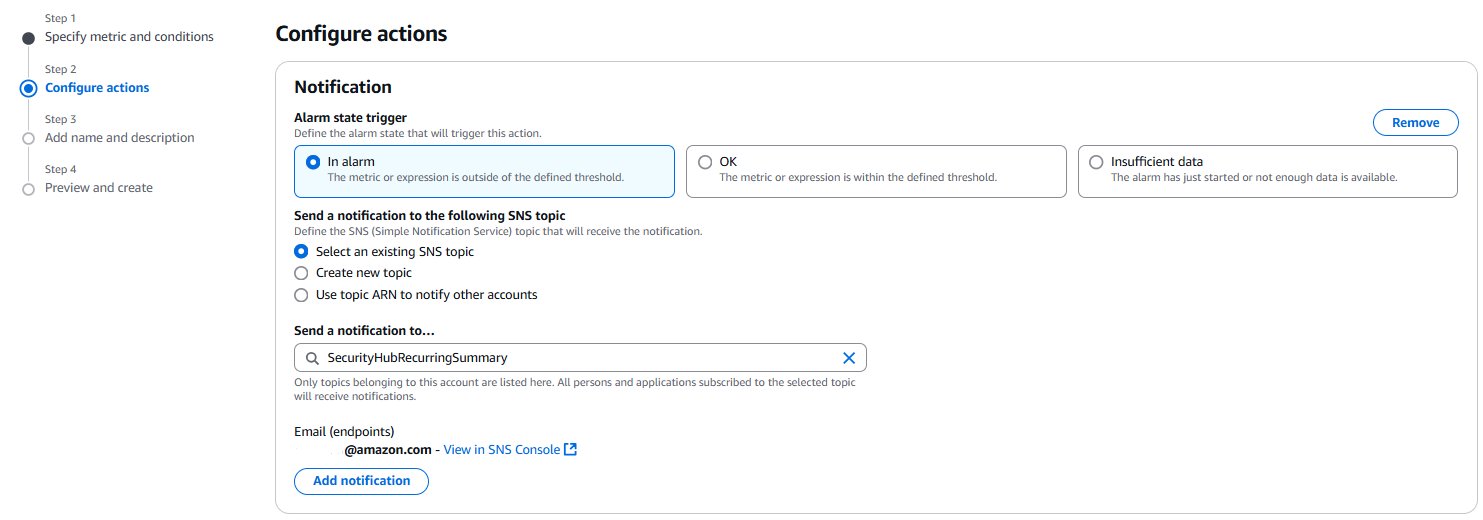Clear the SecurityHubRecurringSummary topic selection
Image resolution: width=1483 pixels, height=520 pixels.
coord(849,358)
